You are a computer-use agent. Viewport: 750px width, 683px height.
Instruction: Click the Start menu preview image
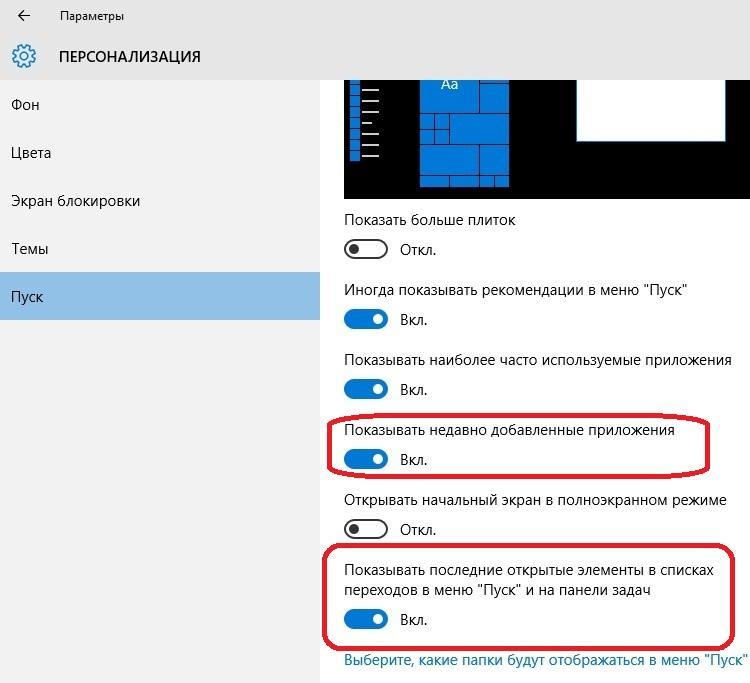547,139
